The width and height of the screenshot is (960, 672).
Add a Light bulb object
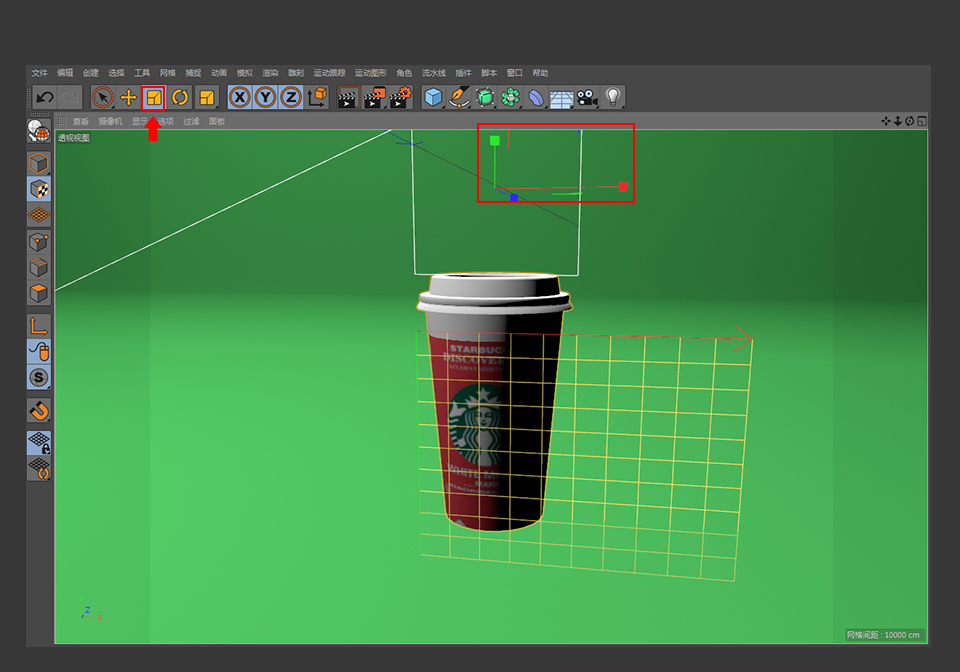pyautogui.click(x=613, y=97)
